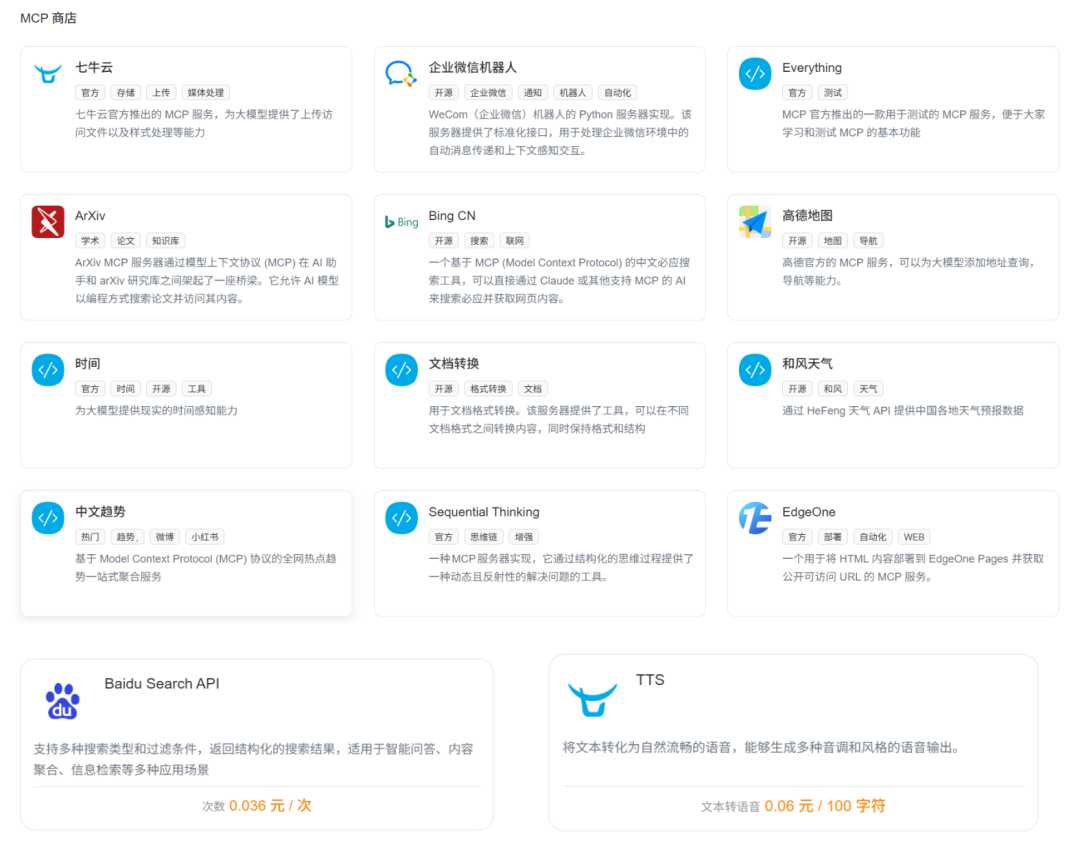The height and width of the screenshot is (849, 1080).
Task: Click the 部署 tag on EdgeOne
Action: coord(833,537)
